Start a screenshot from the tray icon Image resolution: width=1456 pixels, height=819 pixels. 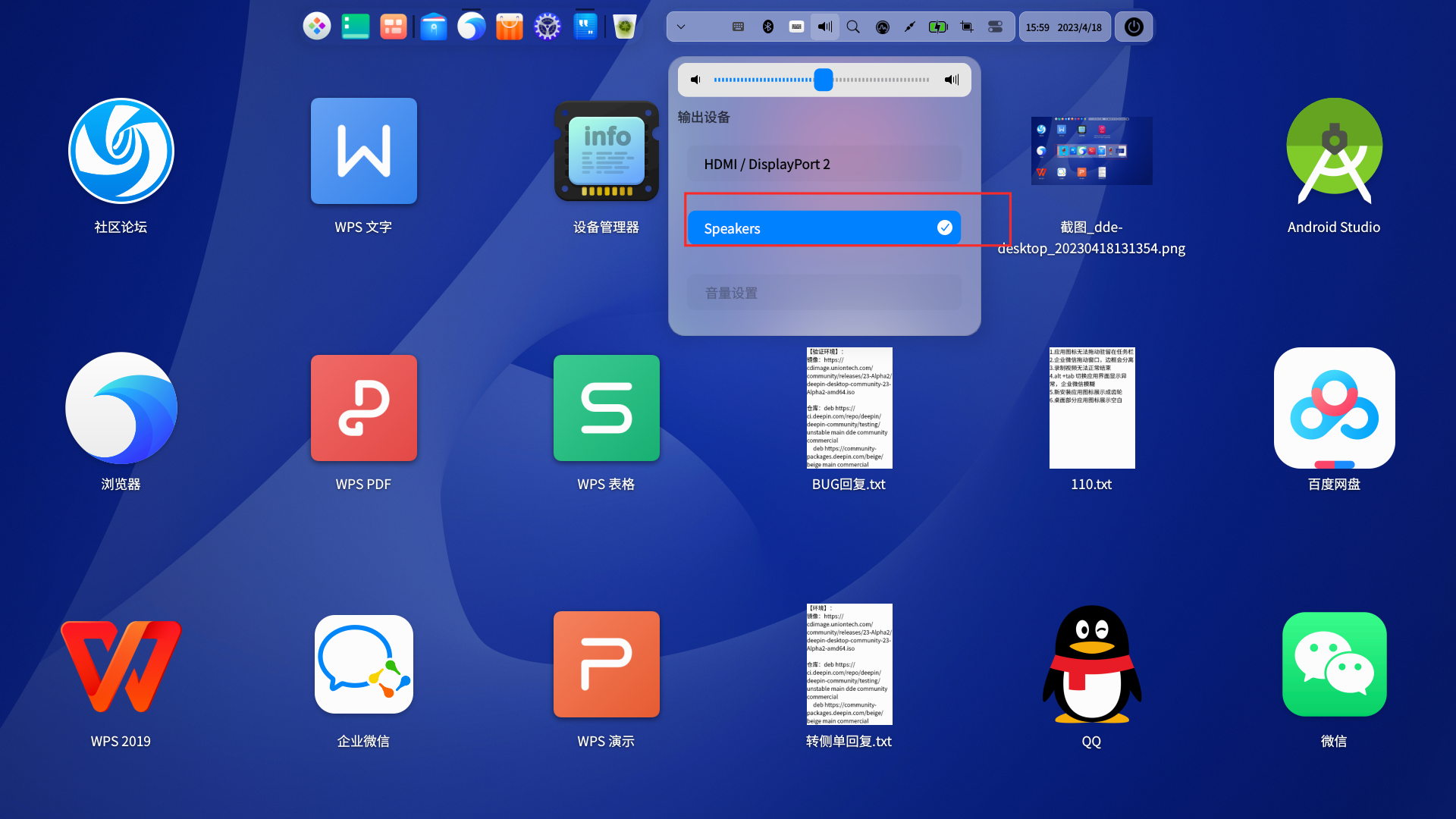967,27
